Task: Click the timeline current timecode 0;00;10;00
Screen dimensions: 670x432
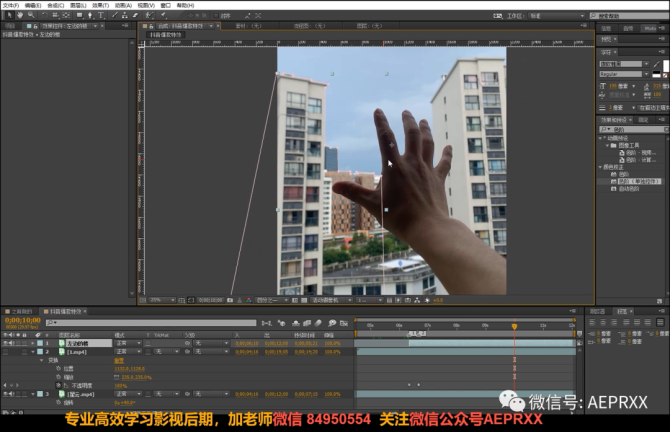Action: coord(23,320)
